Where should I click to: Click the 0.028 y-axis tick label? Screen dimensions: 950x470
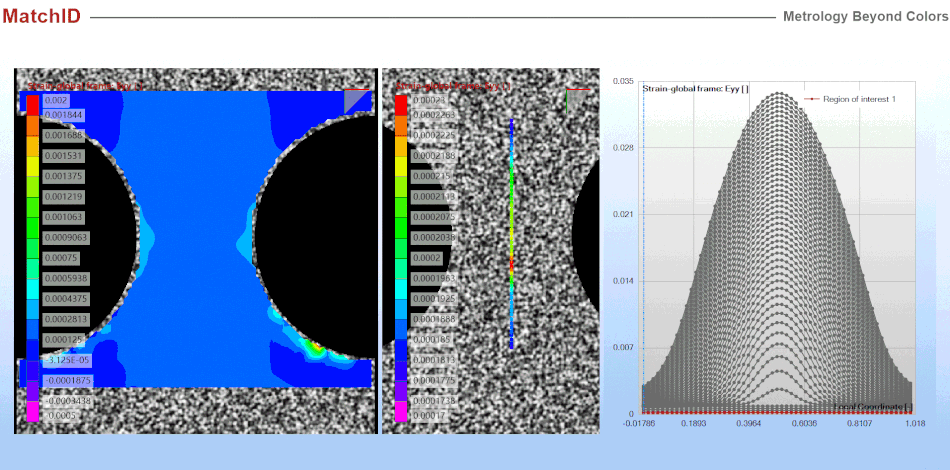tap(623, 148)
